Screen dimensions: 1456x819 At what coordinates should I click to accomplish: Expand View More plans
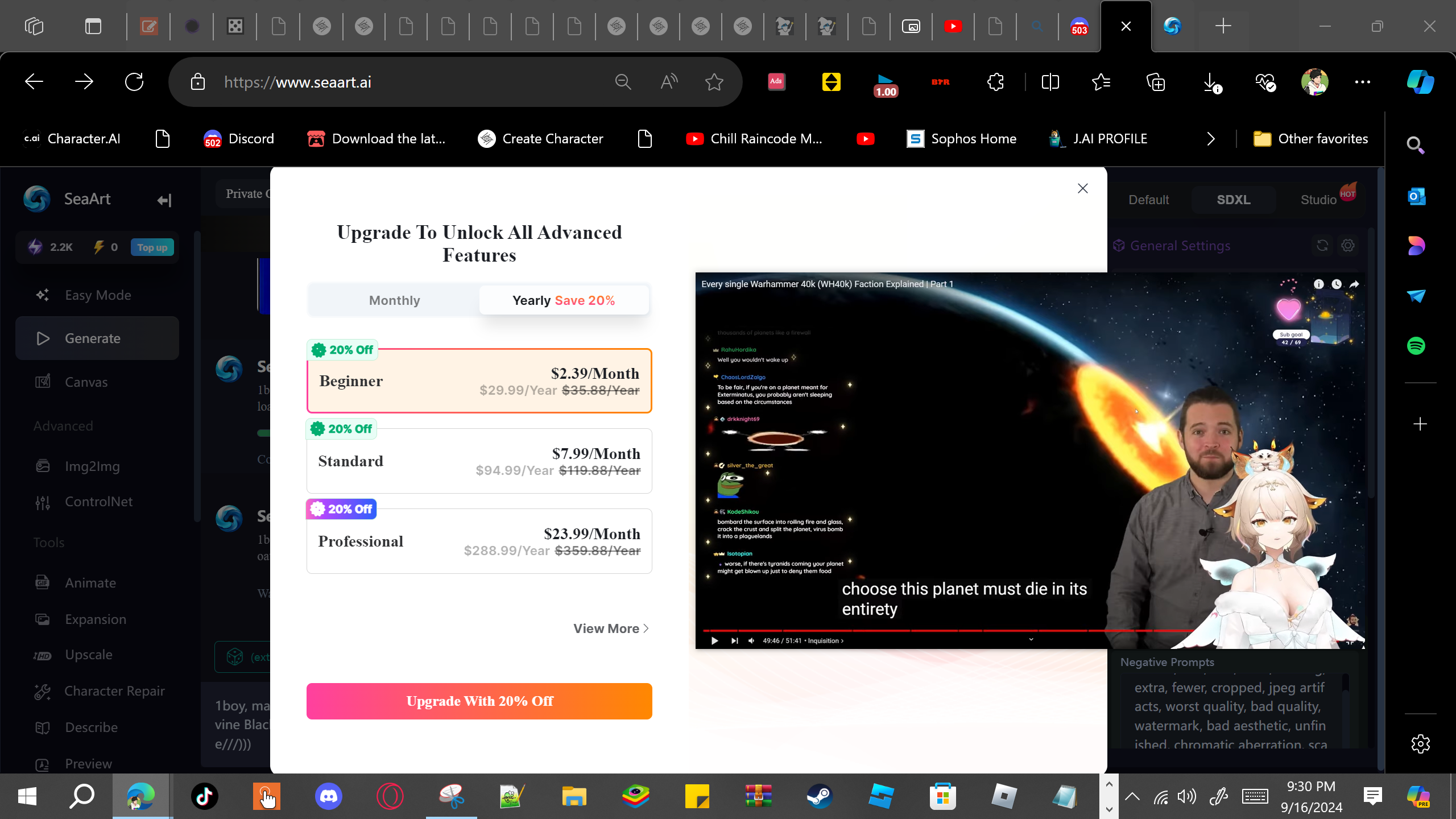611,628
